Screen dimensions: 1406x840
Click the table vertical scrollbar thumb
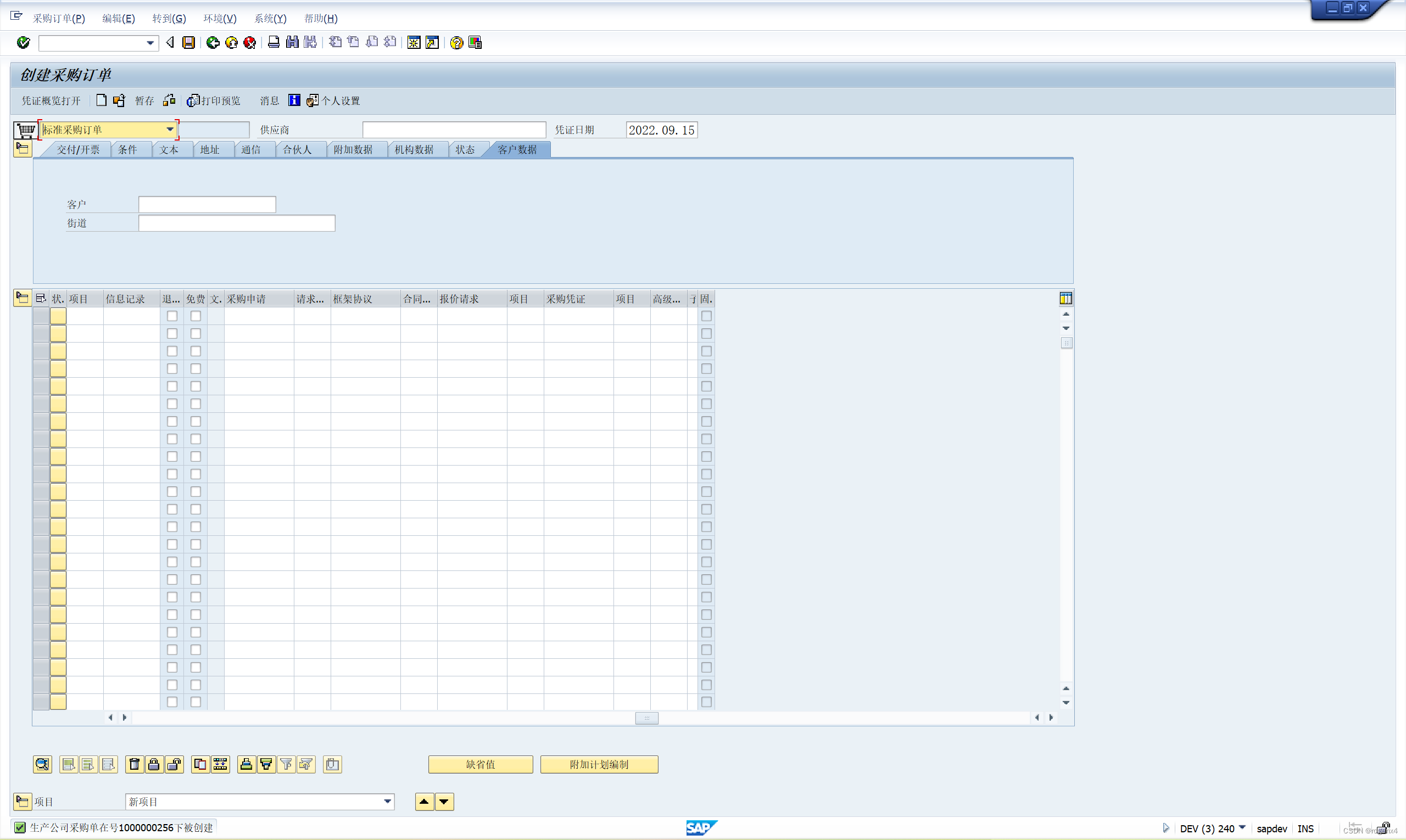tap(1066, 343)
